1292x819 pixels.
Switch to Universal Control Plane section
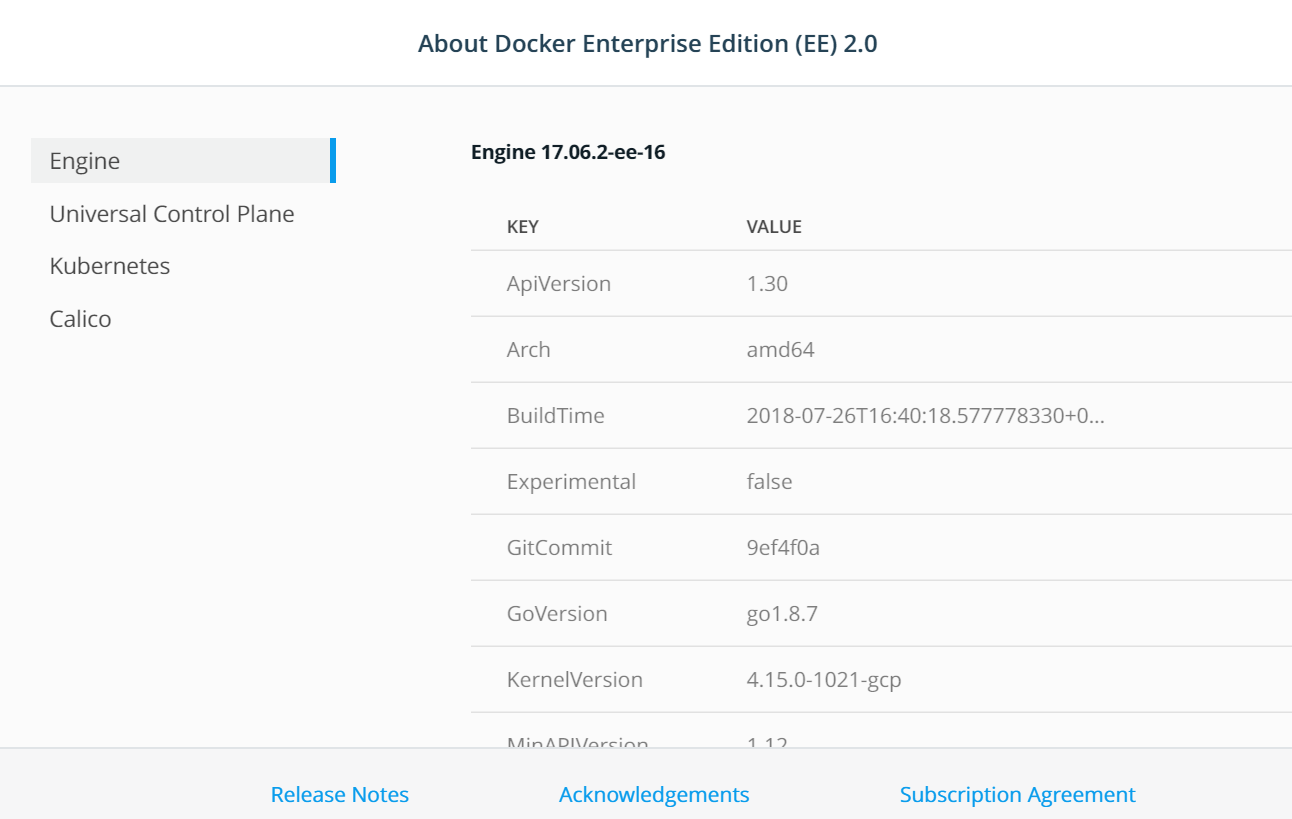tap(172, 214)
